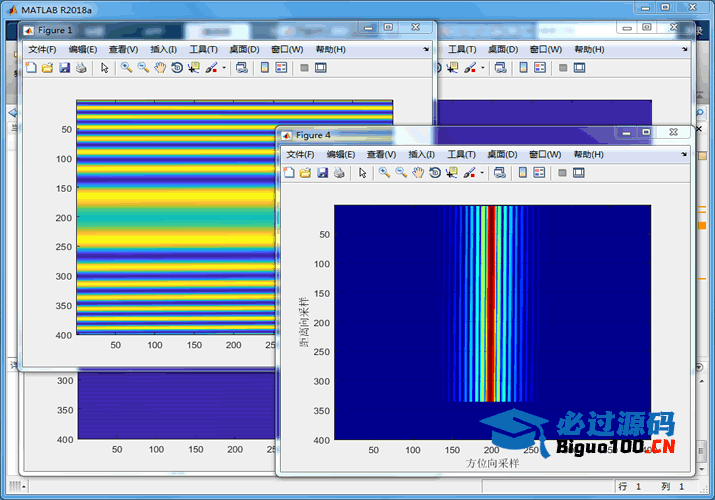Insert Colorbar via Figure 4 toolbar icon
Screen dimensions: 715x500
coord(523,173)
